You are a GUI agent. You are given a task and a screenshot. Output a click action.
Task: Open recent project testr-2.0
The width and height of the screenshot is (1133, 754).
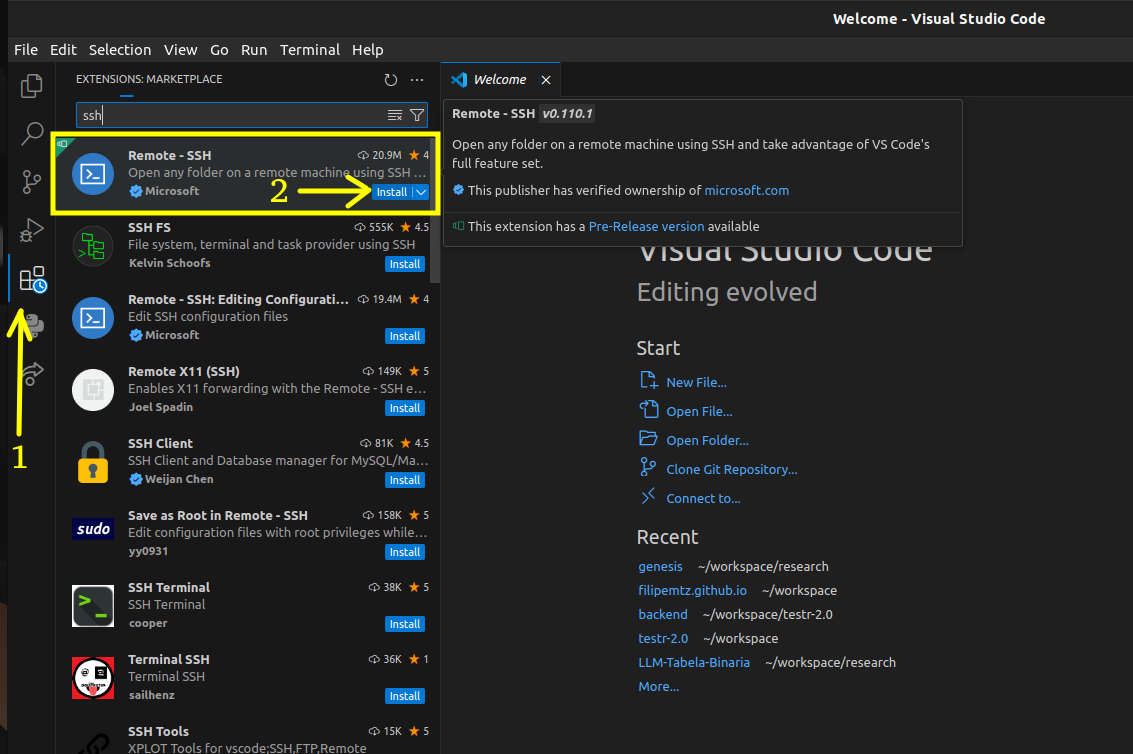(663, 638)
